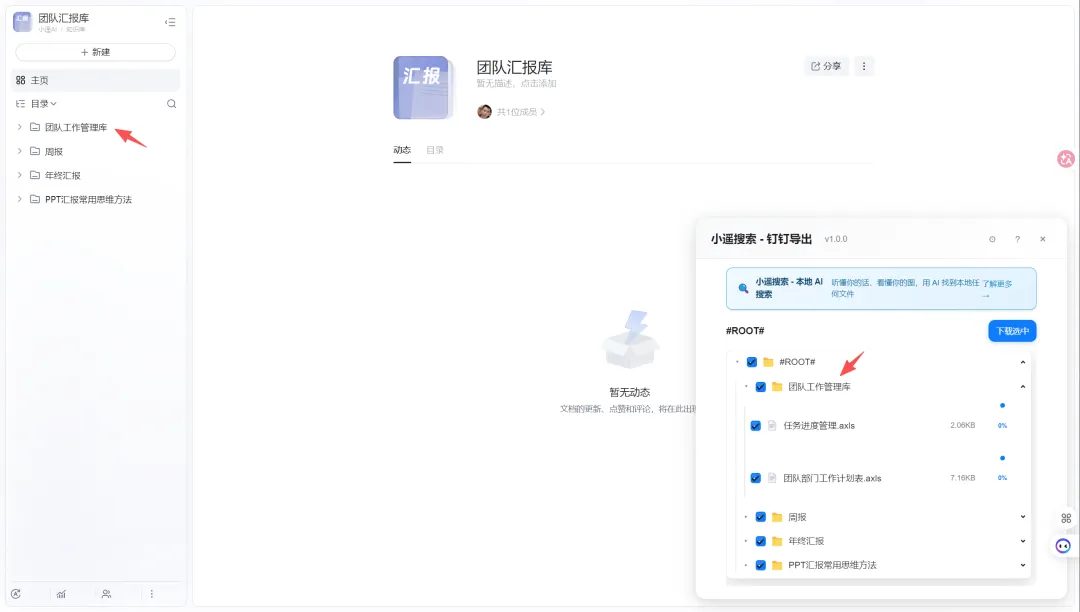Collapse the left sidebar with the fold icon
1080x612 pixels.
pos(170,23)
